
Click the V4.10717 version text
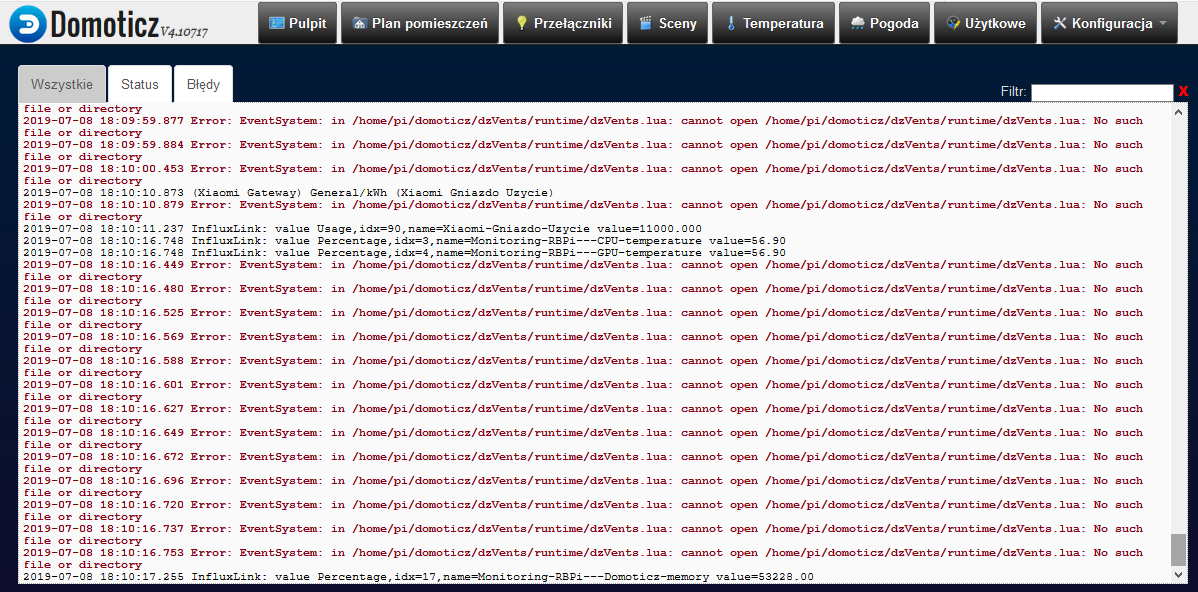(x=184, y=33)
